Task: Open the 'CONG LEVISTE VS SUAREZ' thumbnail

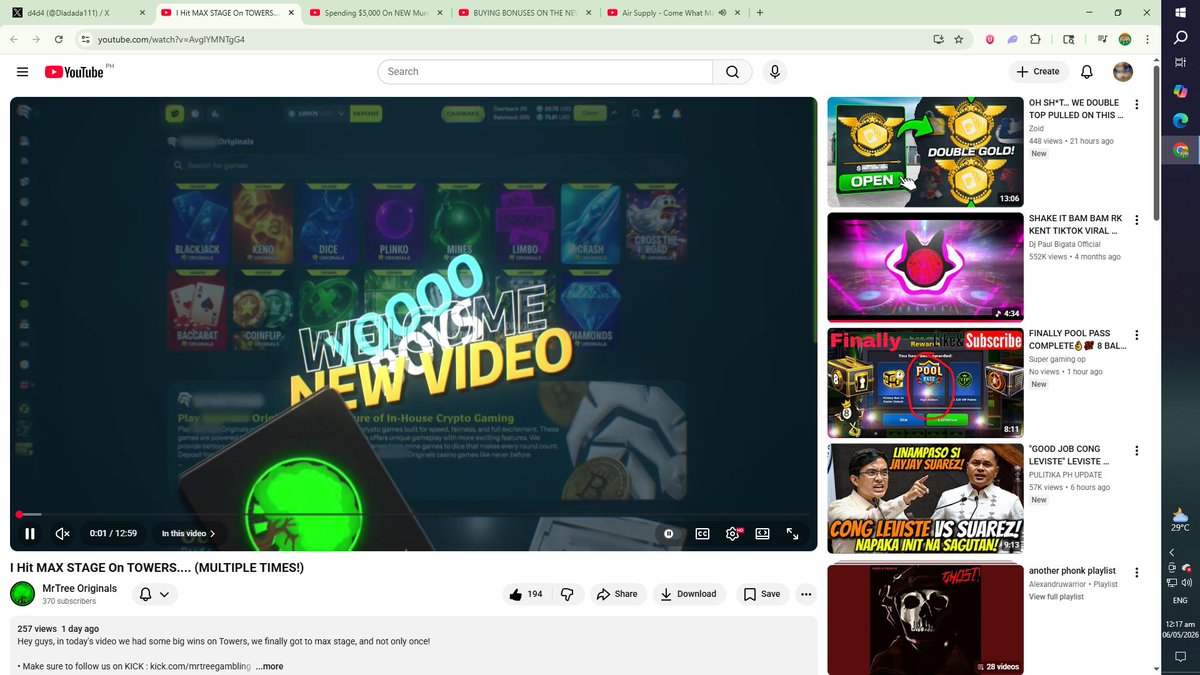Action: 925,498
